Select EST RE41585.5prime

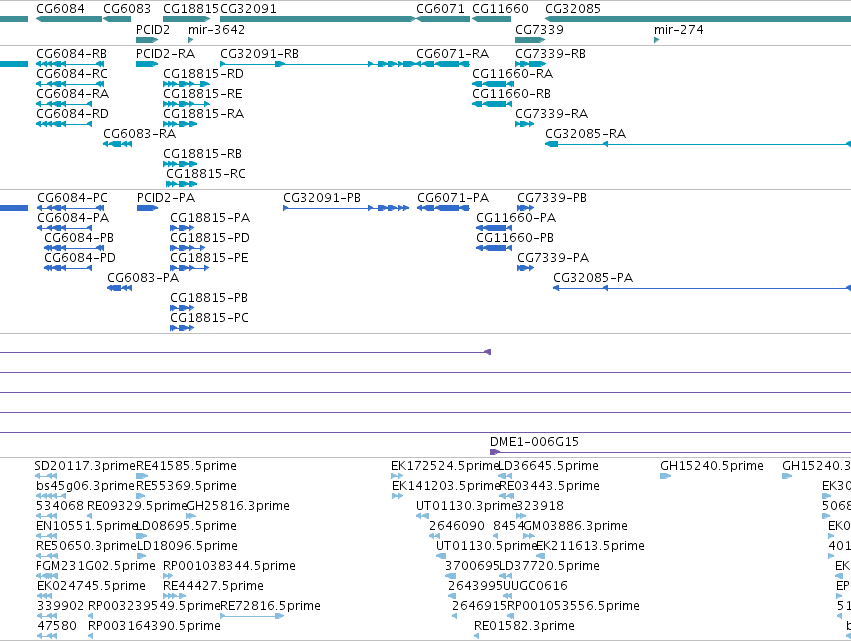(x=186, y=466)
